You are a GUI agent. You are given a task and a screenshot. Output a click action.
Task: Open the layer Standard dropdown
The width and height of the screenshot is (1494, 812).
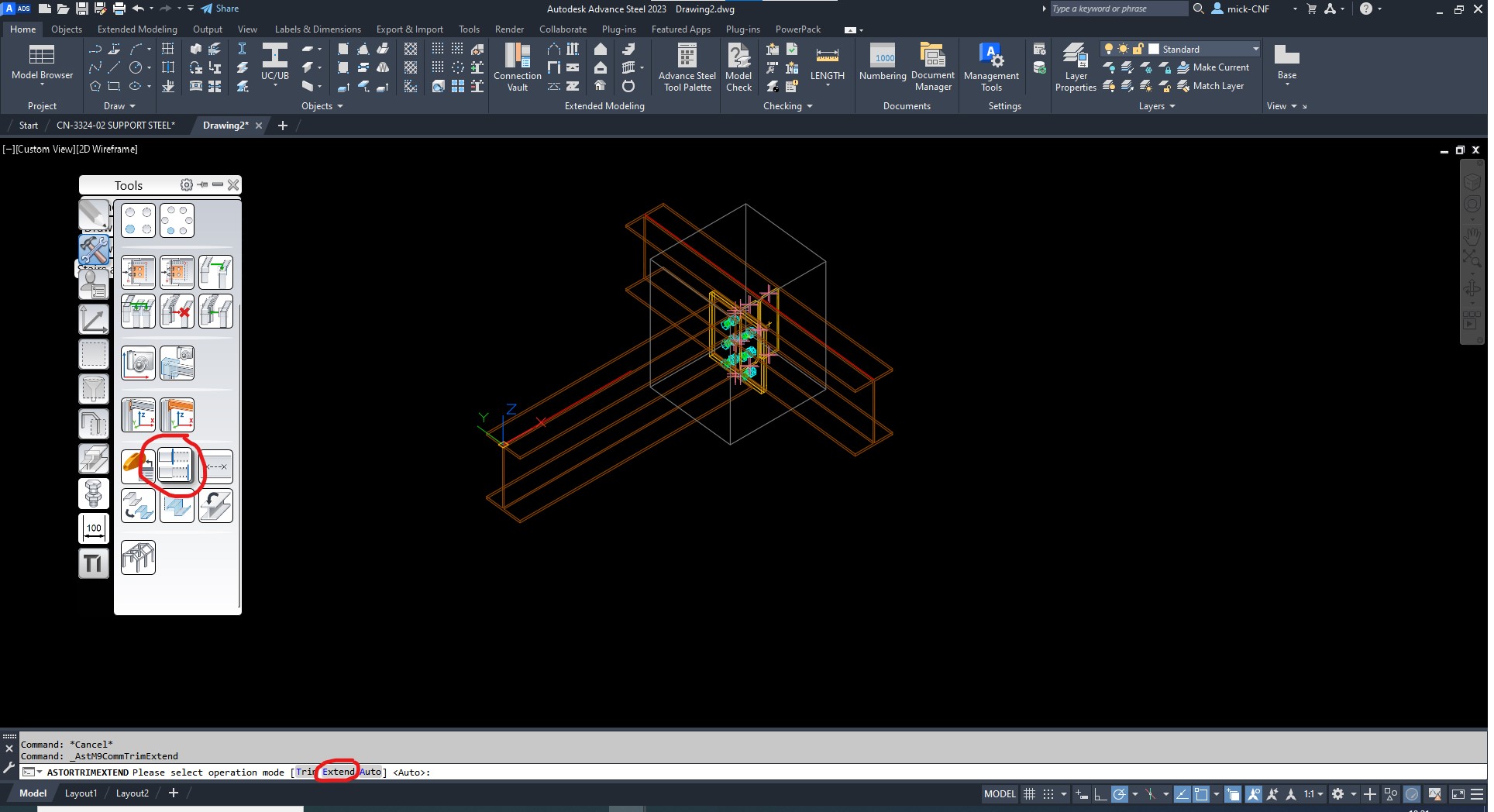pos(1254,48)
